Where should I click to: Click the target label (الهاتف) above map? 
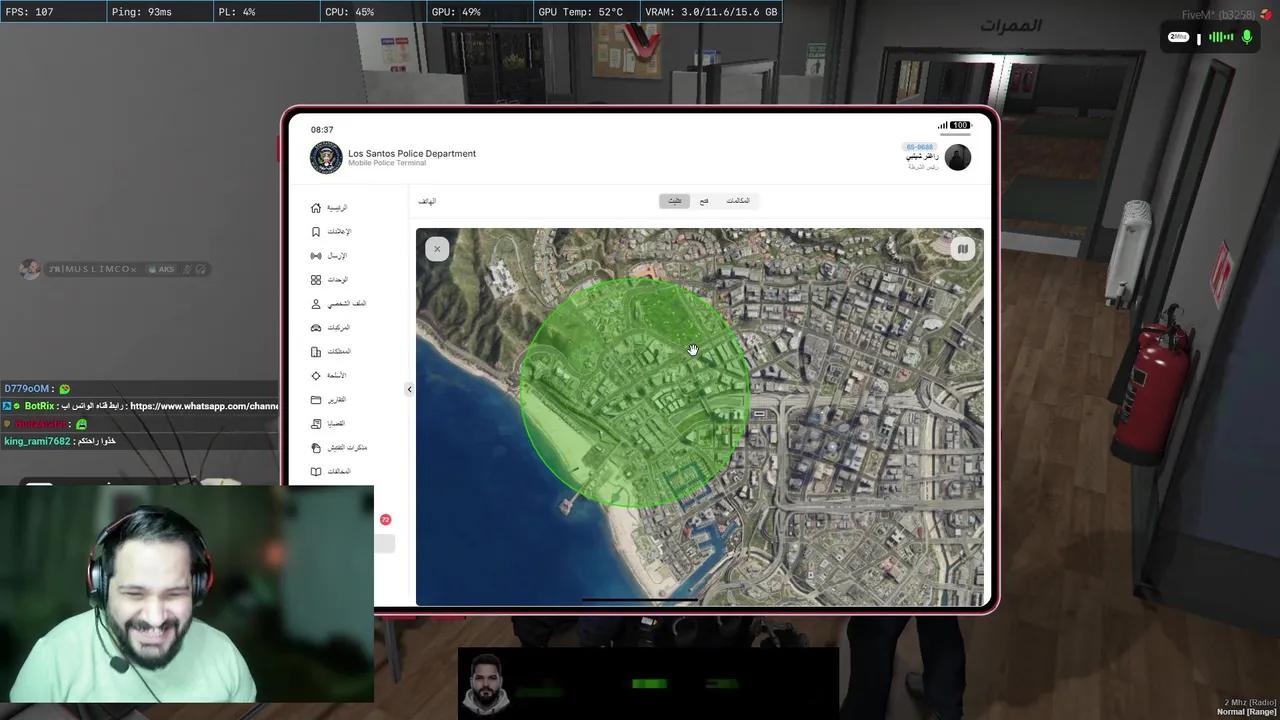(x=427, y=201)
